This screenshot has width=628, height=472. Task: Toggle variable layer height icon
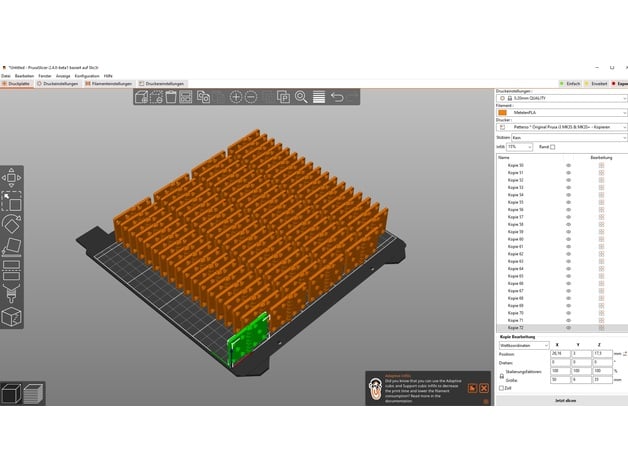[x=319, y=97]
